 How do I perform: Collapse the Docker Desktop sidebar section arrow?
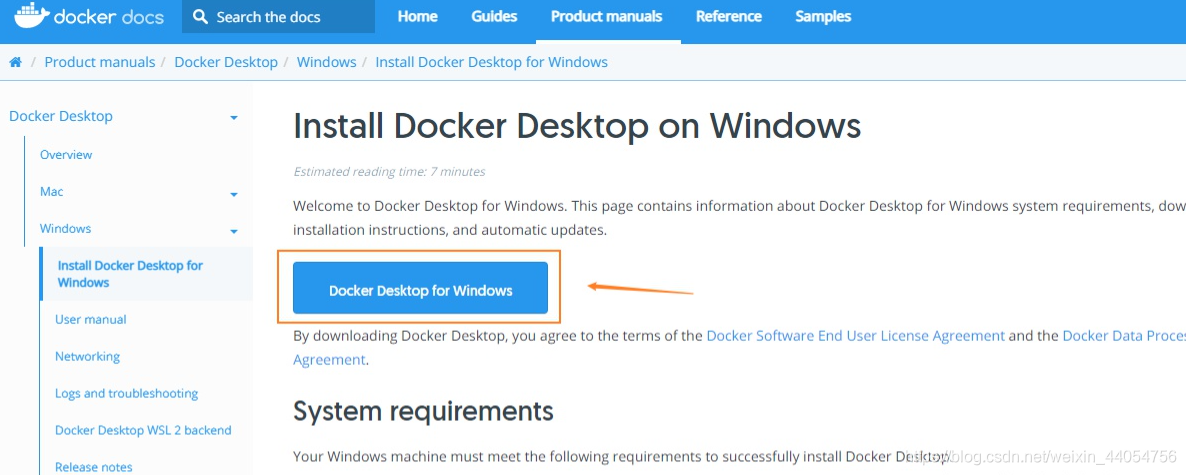point(234,118)
